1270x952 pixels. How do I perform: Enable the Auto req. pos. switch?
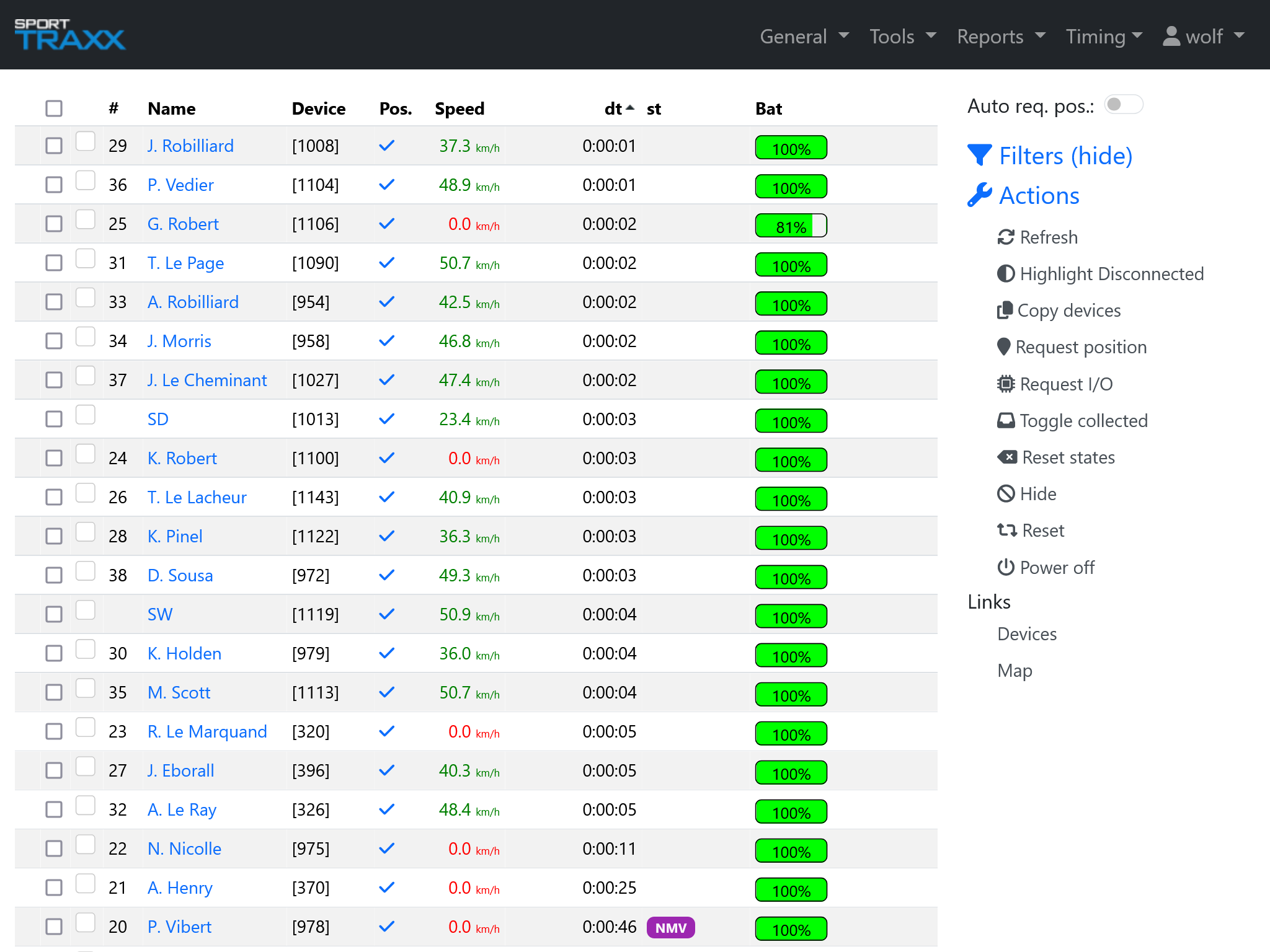(x=1122, y=105)
